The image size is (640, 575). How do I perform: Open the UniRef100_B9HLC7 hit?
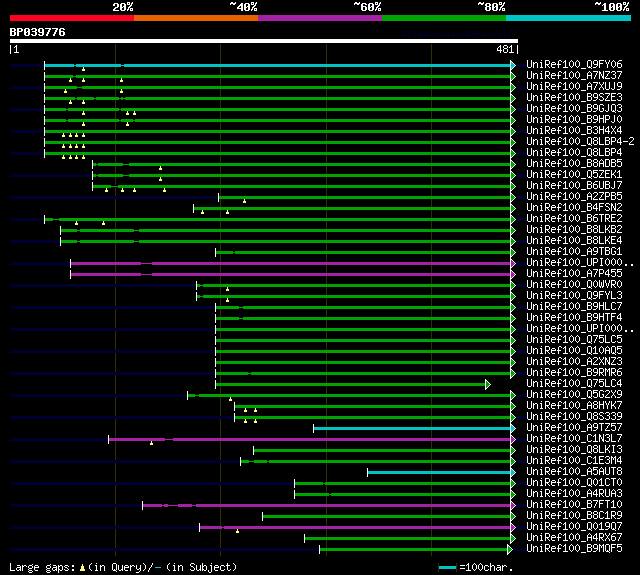tap(574, 307)
